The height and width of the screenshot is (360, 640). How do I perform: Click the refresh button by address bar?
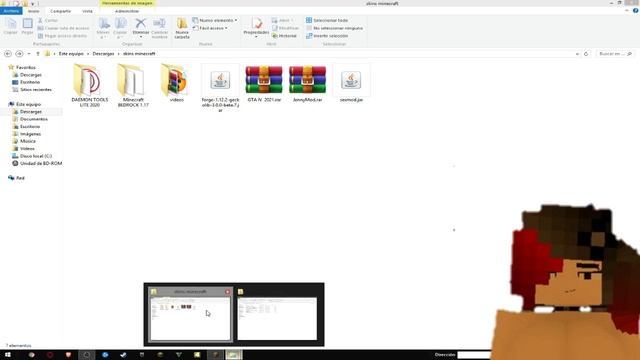(x=586, y=54)
